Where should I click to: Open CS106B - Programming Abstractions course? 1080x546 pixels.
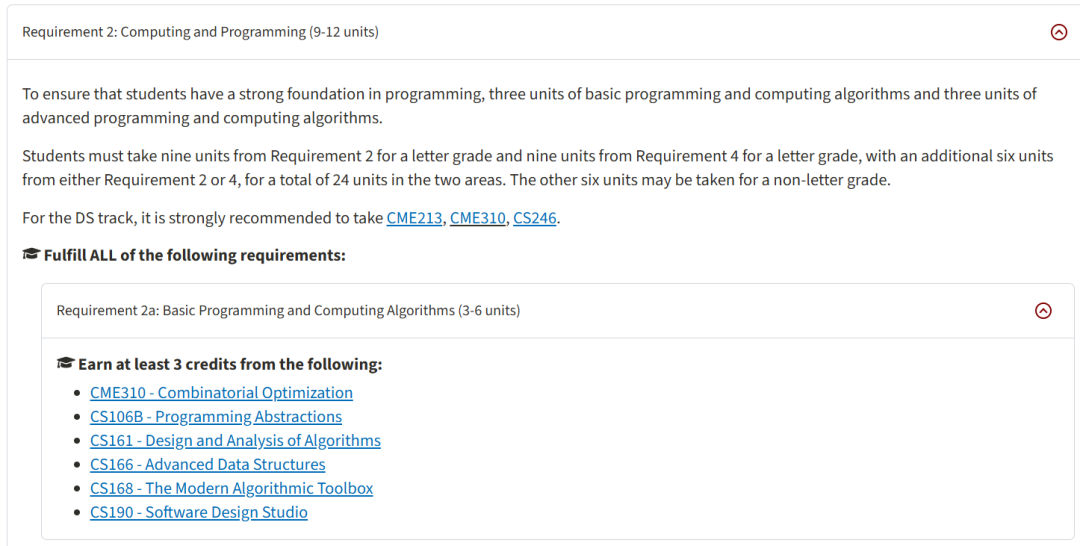(216, 417)
